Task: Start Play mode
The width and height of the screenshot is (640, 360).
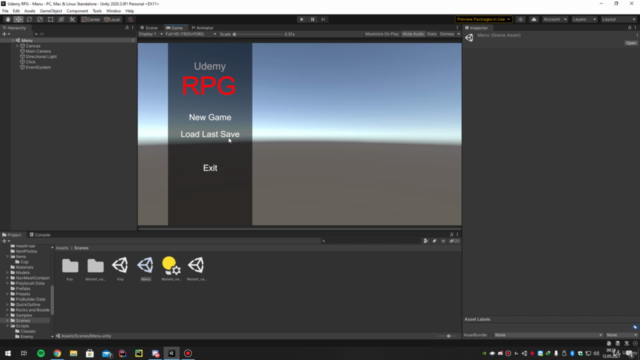Action: coord(302,19)
